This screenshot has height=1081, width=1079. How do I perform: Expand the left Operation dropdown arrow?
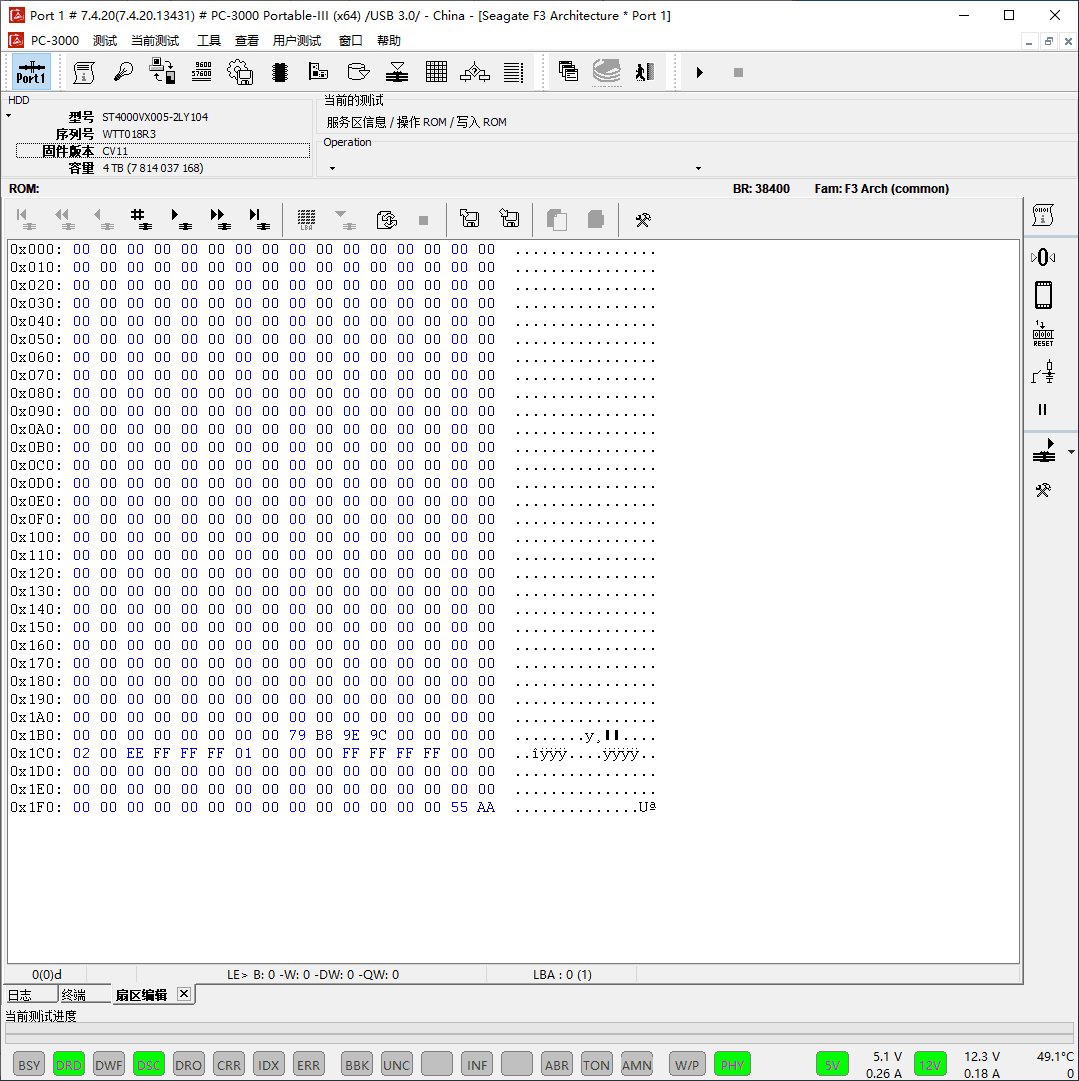(x=332, y=168)
